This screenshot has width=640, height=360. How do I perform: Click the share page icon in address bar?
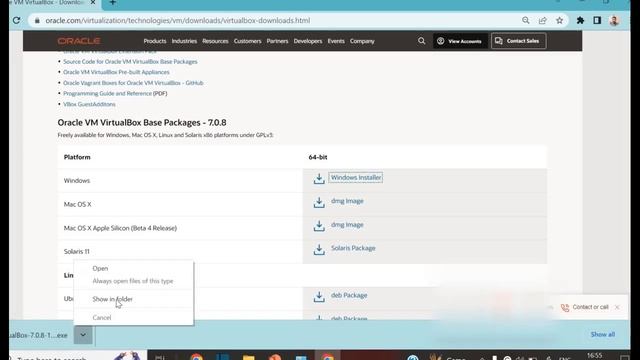[x=542, y=20]
